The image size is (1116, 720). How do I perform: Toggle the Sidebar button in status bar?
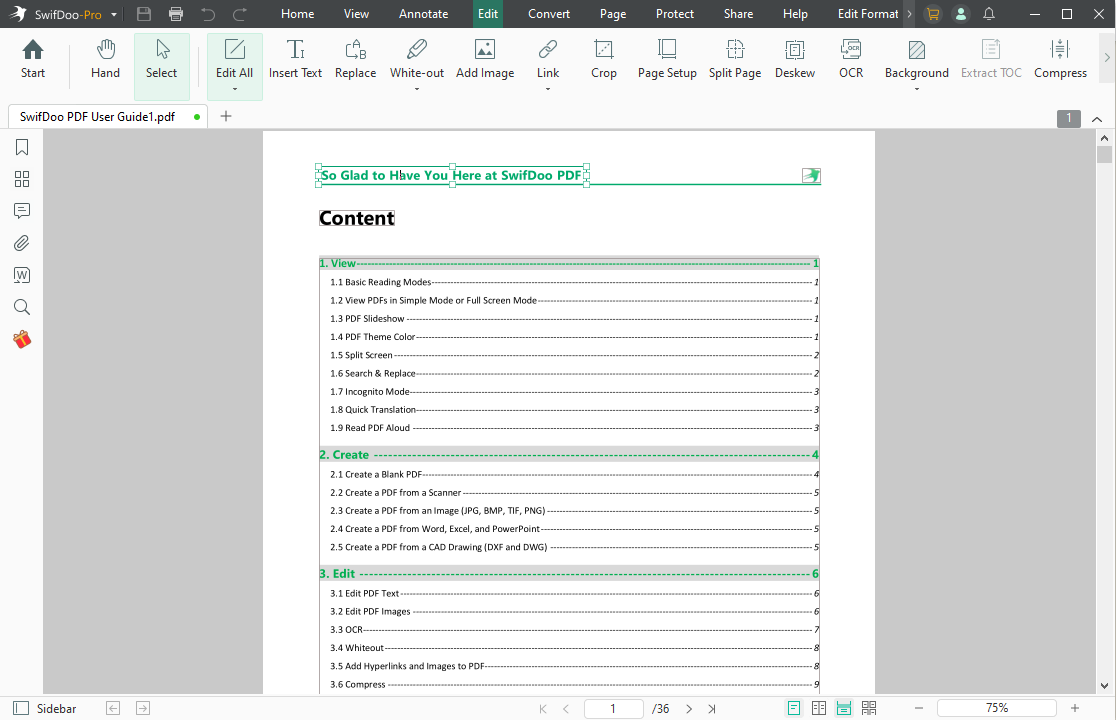pyautogui.click(x=45, y=709)
